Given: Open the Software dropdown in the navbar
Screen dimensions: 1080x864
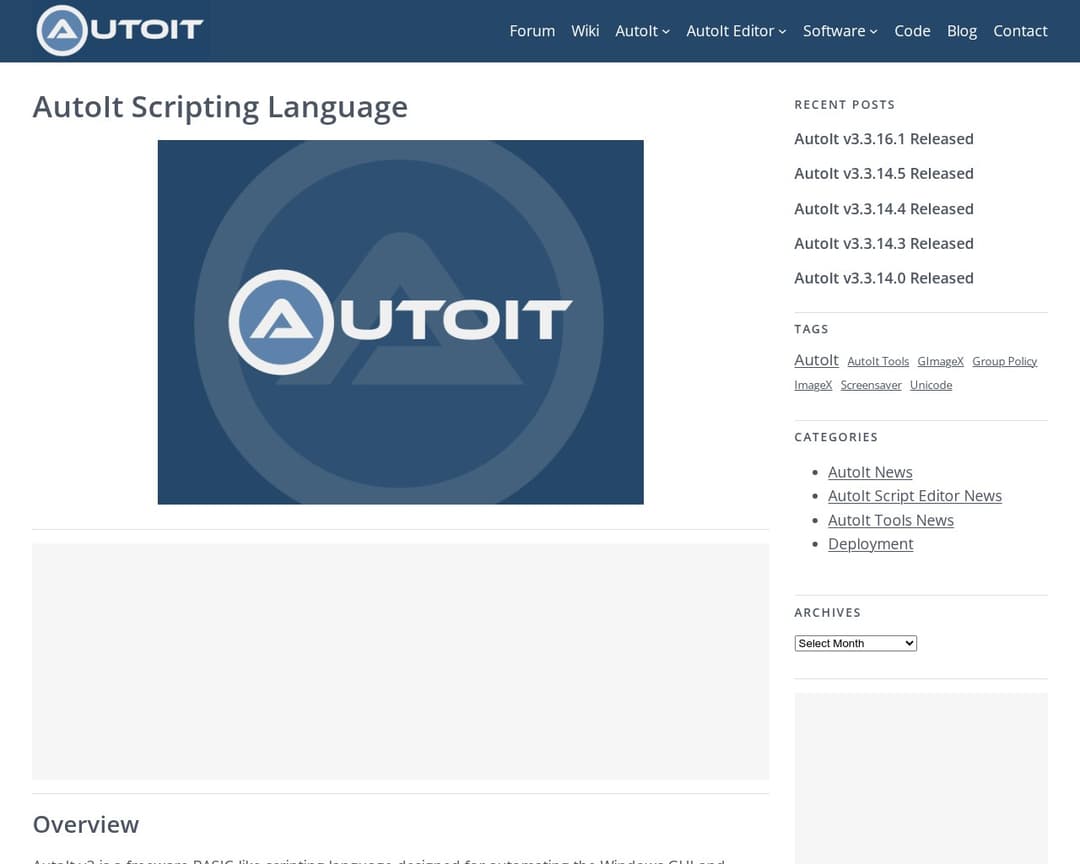Looking at the screenshot, I should coord(839,31).
